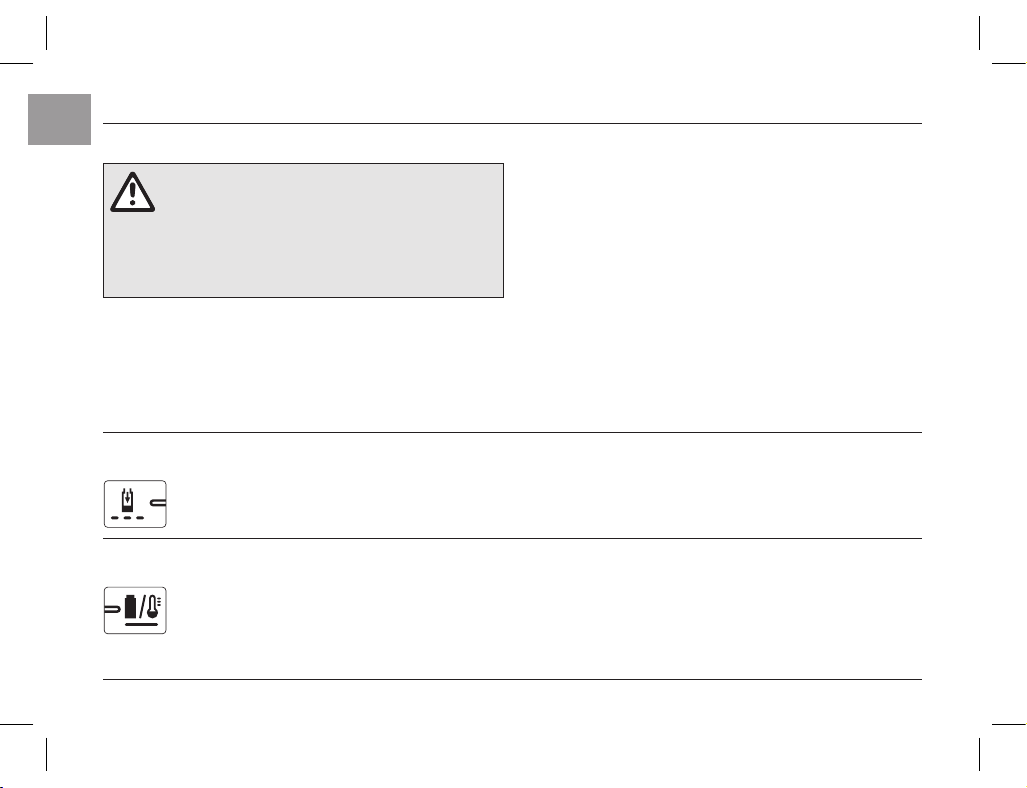Click the underline bar beneath battery symbol
Screen dimensions: 1027x788
click(x=141, y=624)
